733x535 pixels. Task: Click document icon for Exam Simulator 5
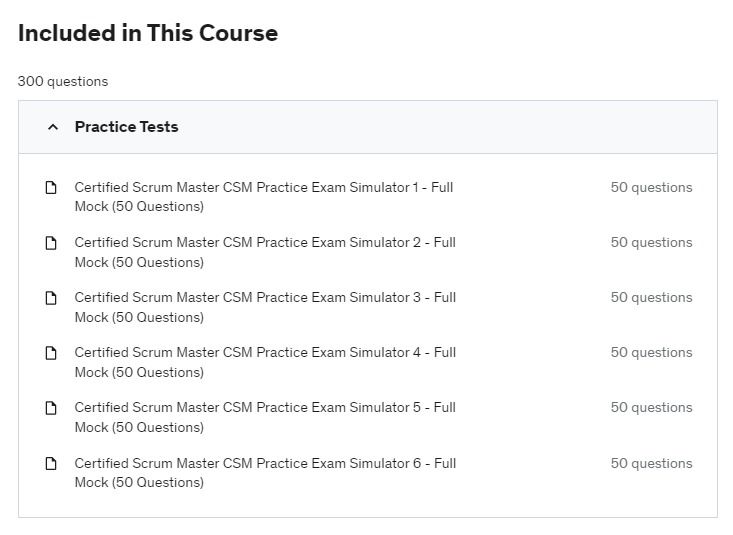51,408
